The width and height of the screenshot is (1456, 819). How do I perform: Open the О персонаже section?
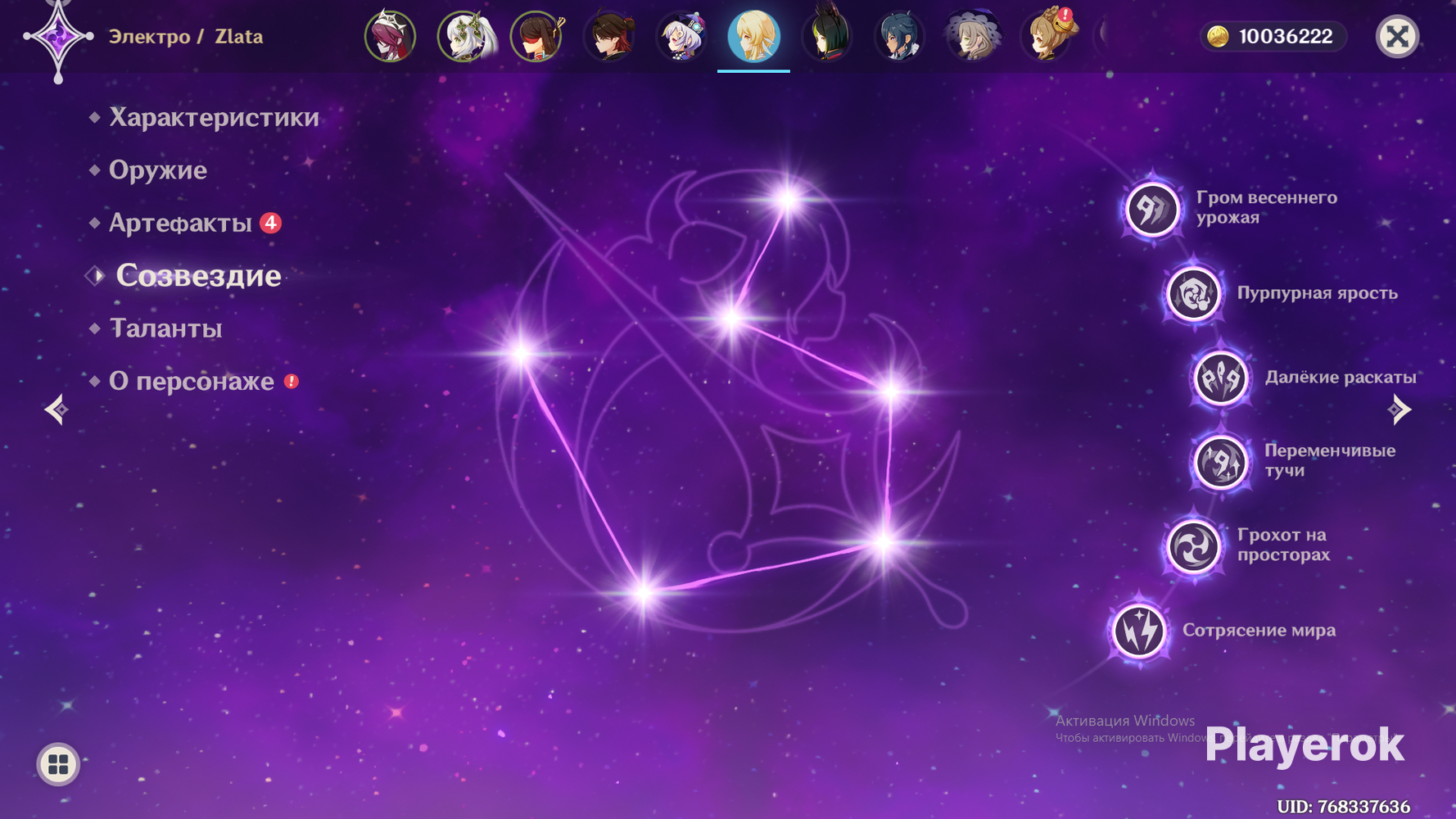coord(192,381)
